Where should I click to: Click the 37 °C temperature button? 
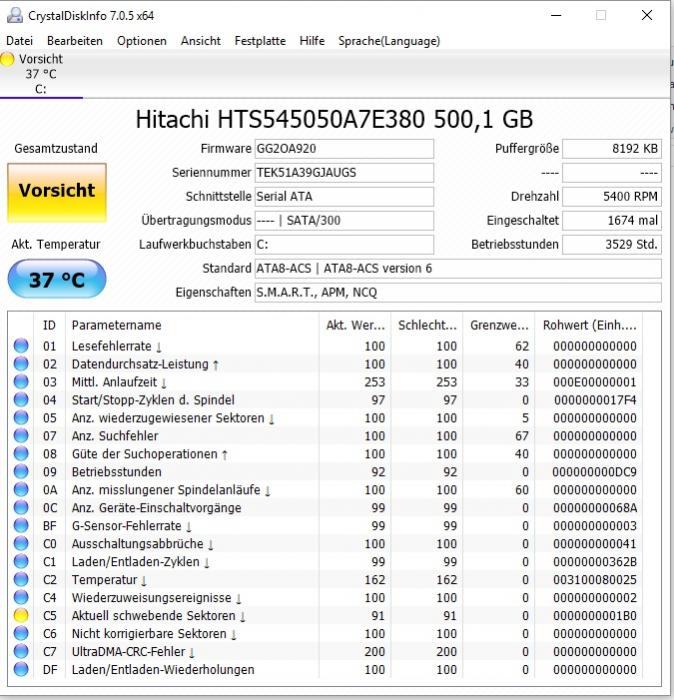click(57, 279)
